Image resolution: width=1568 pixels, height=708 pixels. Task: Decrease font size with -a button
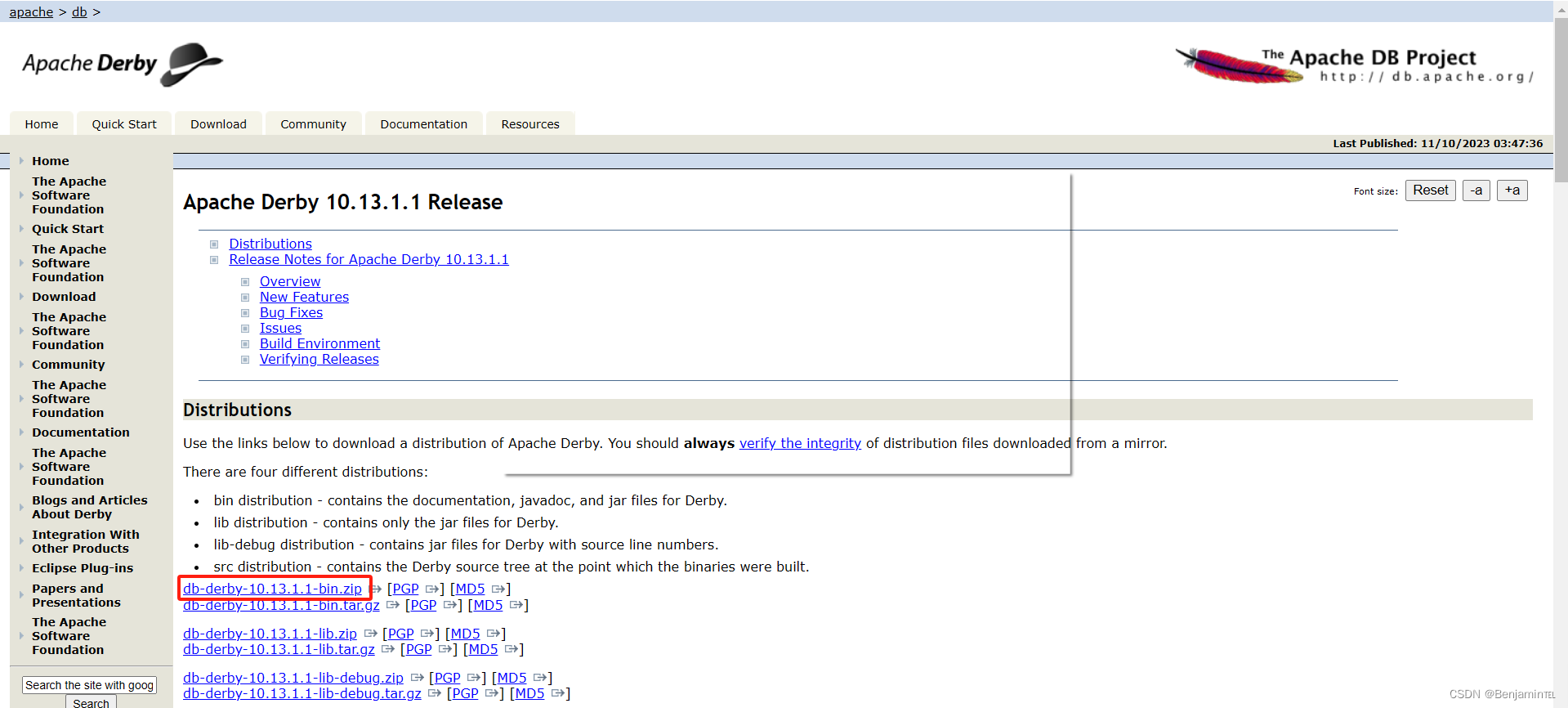pyautogui.click(x=1476, y=190)
